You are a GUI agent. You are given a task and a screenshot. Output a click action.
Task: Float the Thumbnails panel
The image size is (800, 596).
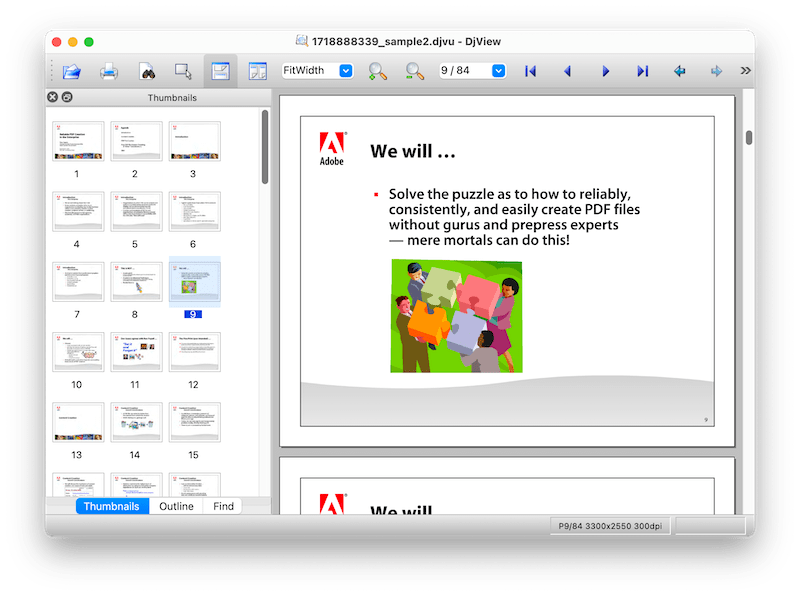[67, 97]
